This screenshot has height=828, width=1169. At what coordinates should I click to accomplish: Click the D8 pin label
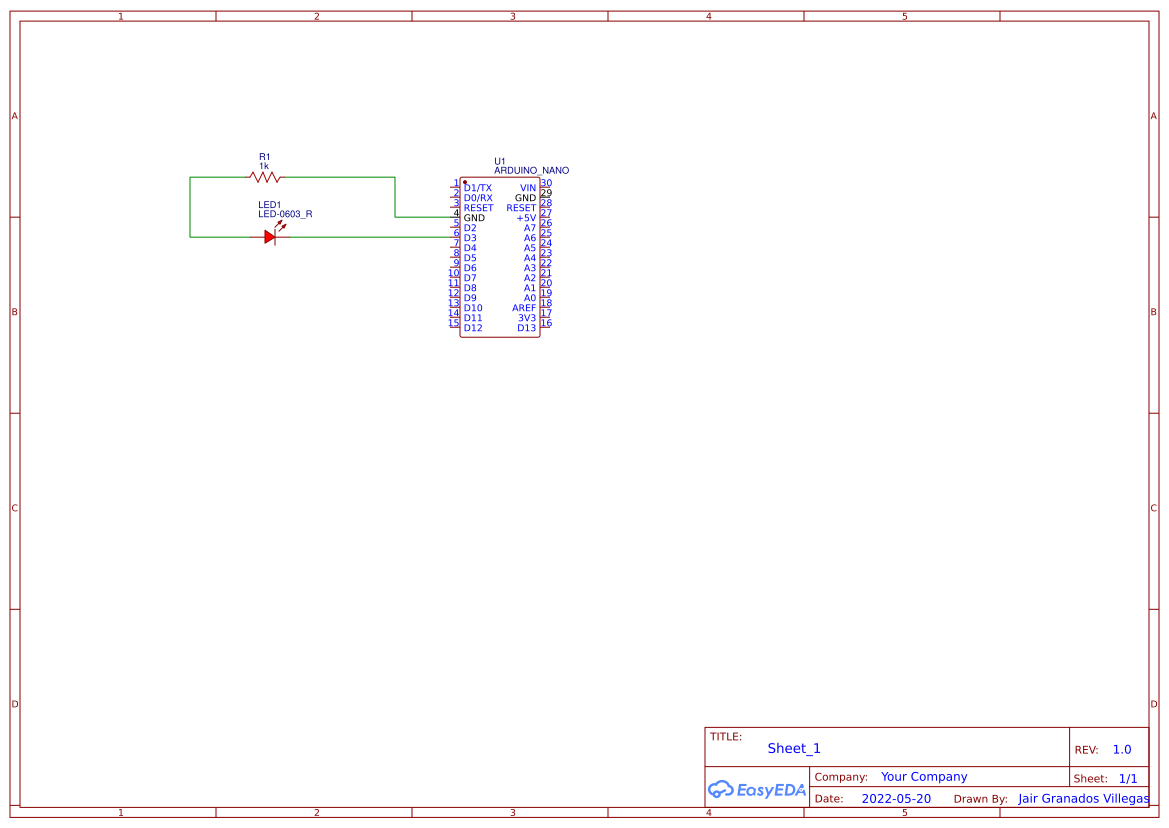[470, 288]
